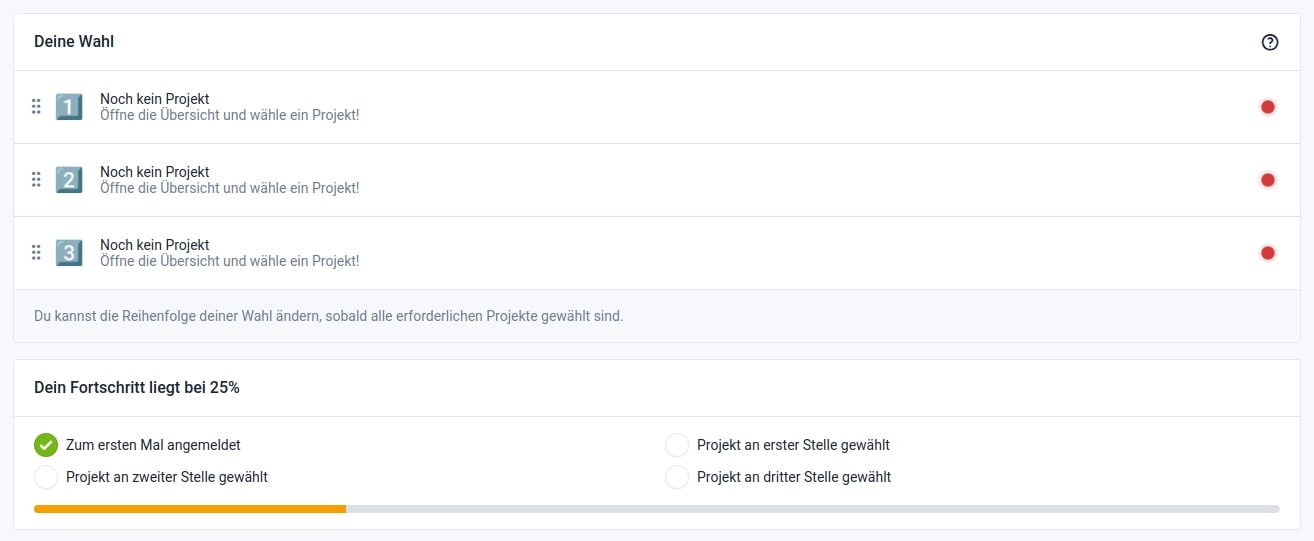Click circle beside 'Projekt an erster Stelle gewählt'
The image size is (1314, 541).
677,445
